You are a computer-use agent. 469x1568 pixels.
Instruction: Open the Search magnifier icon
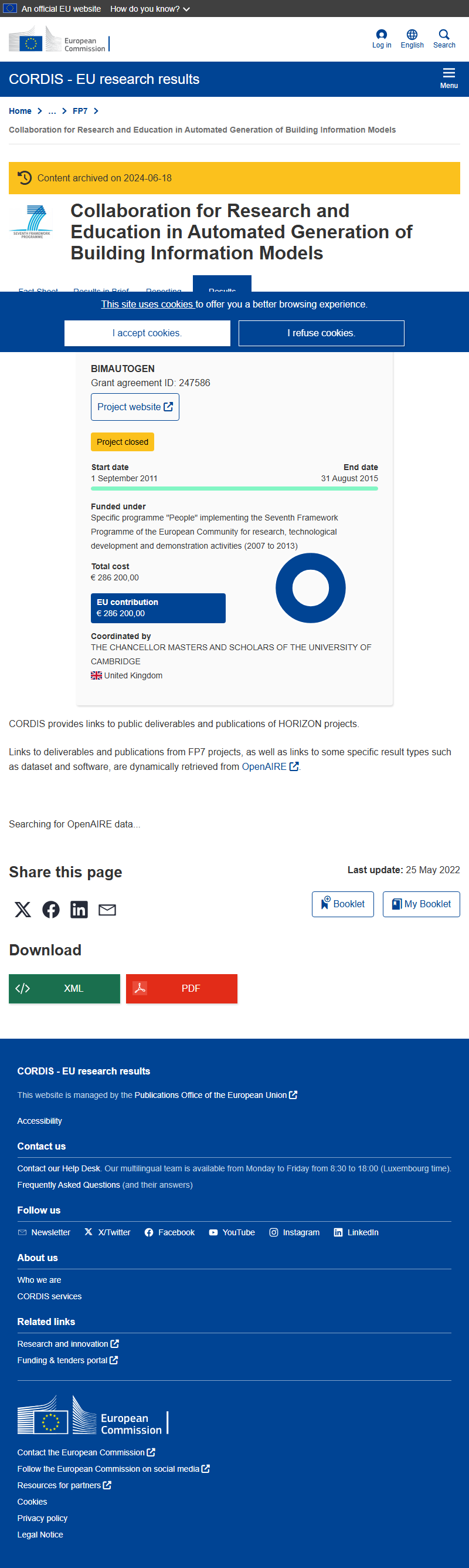(x=444, y=35)
